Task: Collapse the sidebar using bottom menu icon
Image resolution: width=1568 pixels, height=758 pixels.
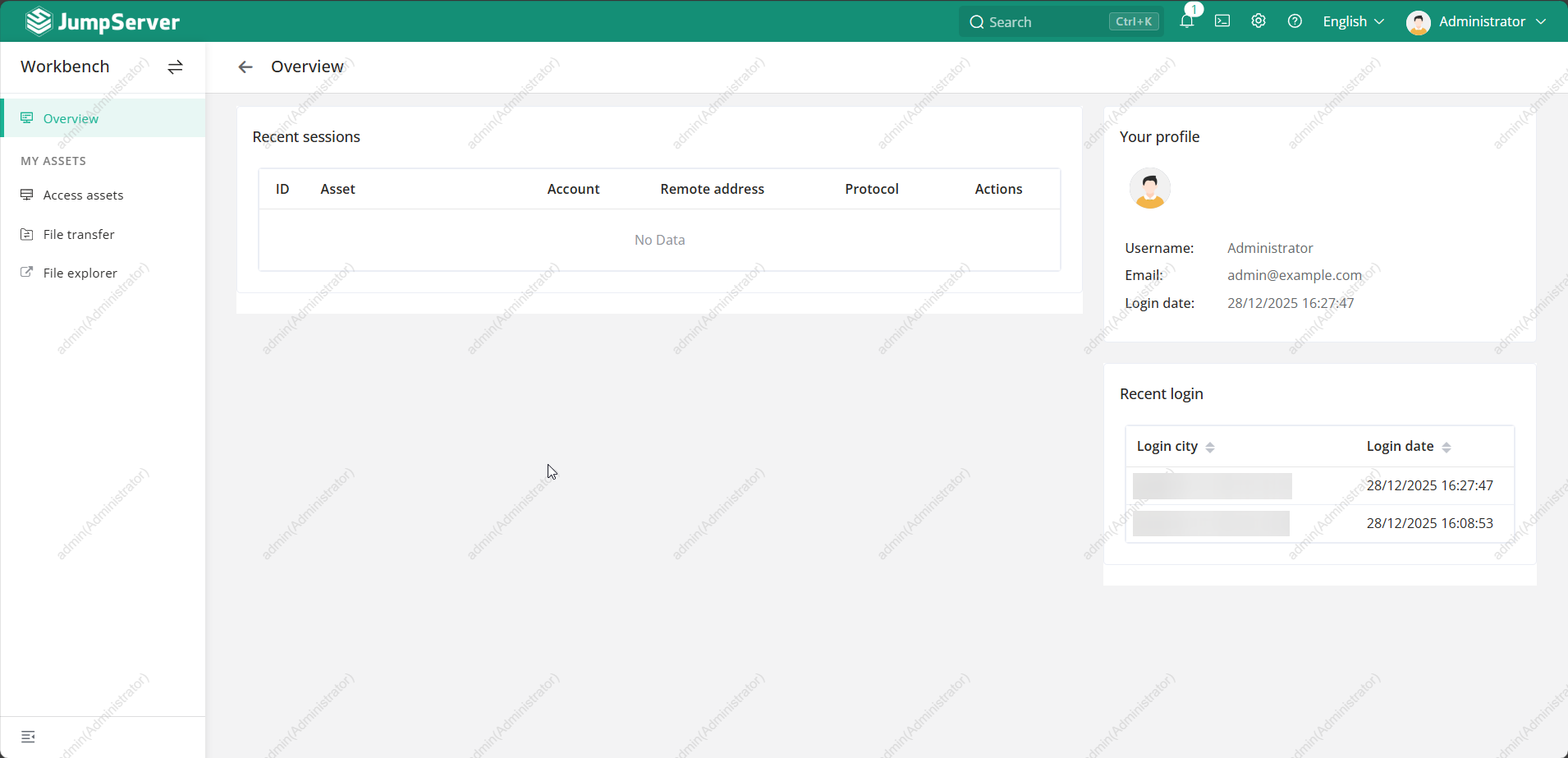Action: [x=28, y=737]
